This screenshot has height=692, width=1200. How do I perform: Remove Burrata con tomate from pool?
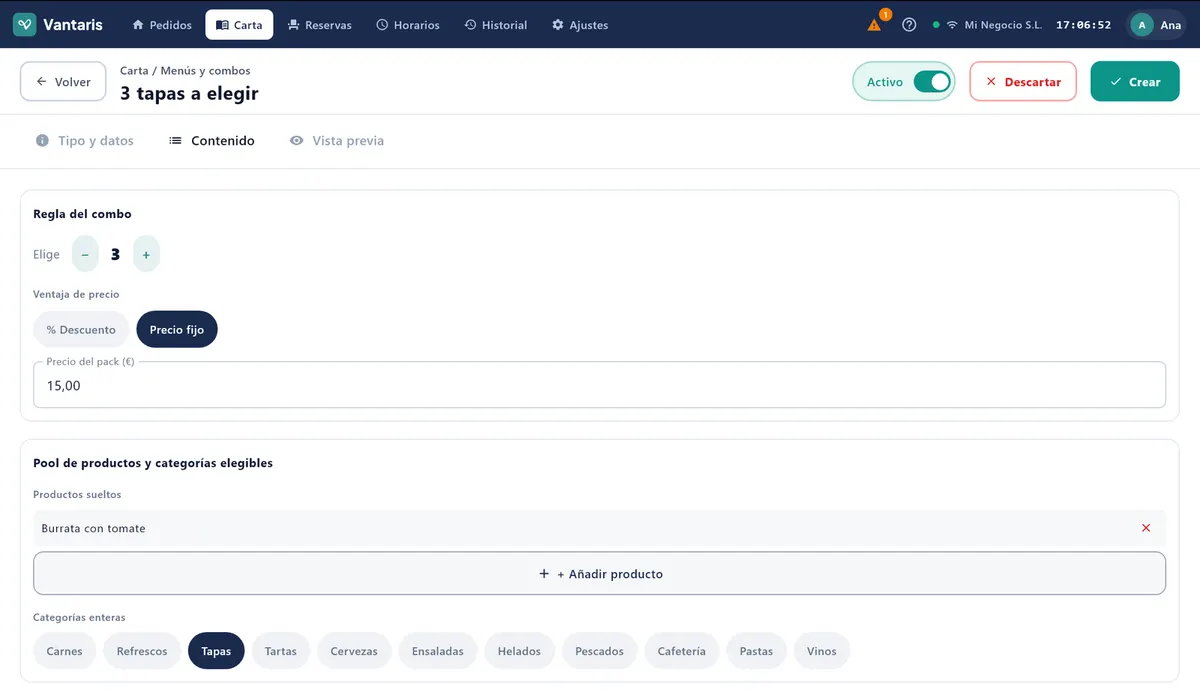pyautogui.click(x=1146, y=528)
